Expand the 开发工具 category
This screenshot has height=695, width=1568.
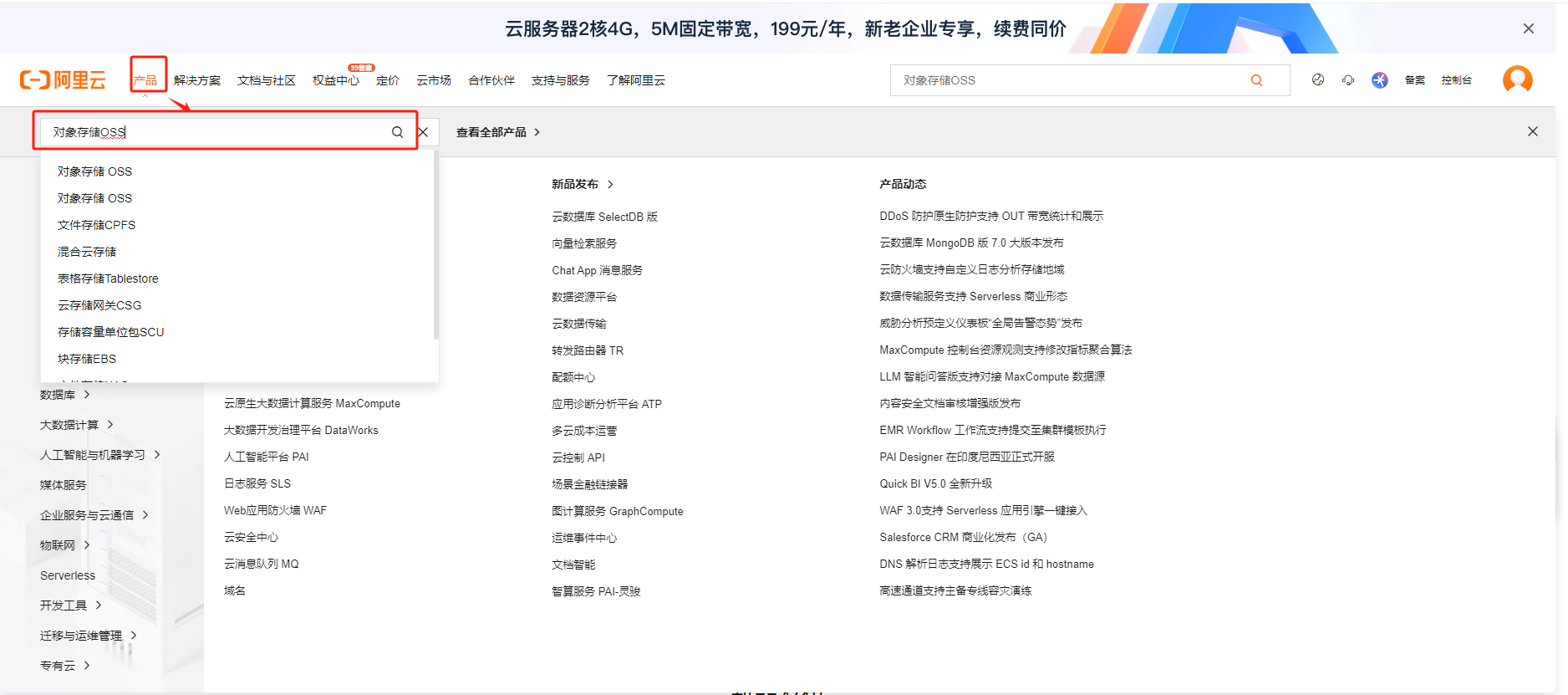click(x=70, y=606)
